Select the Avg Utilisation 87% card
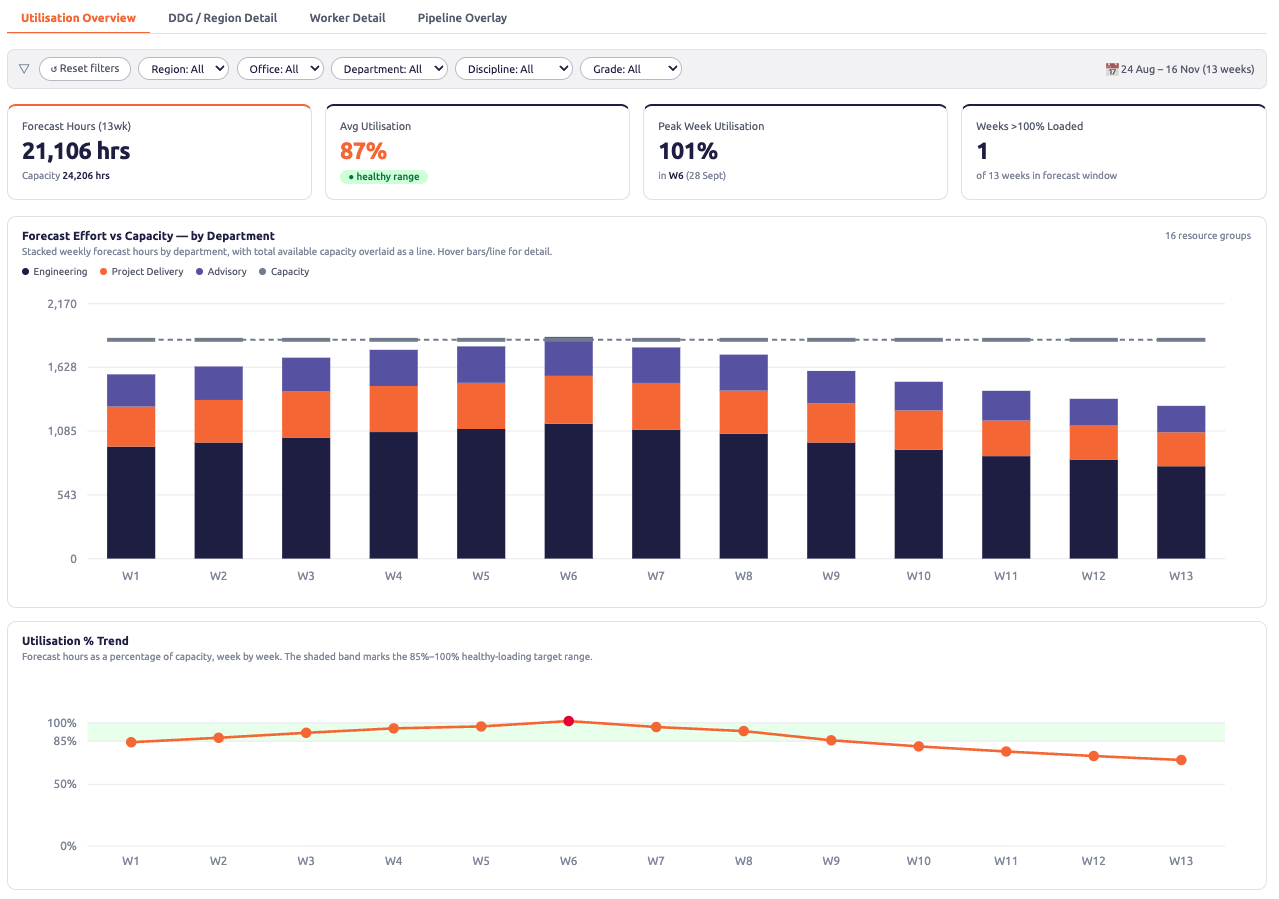 [478, 152]
